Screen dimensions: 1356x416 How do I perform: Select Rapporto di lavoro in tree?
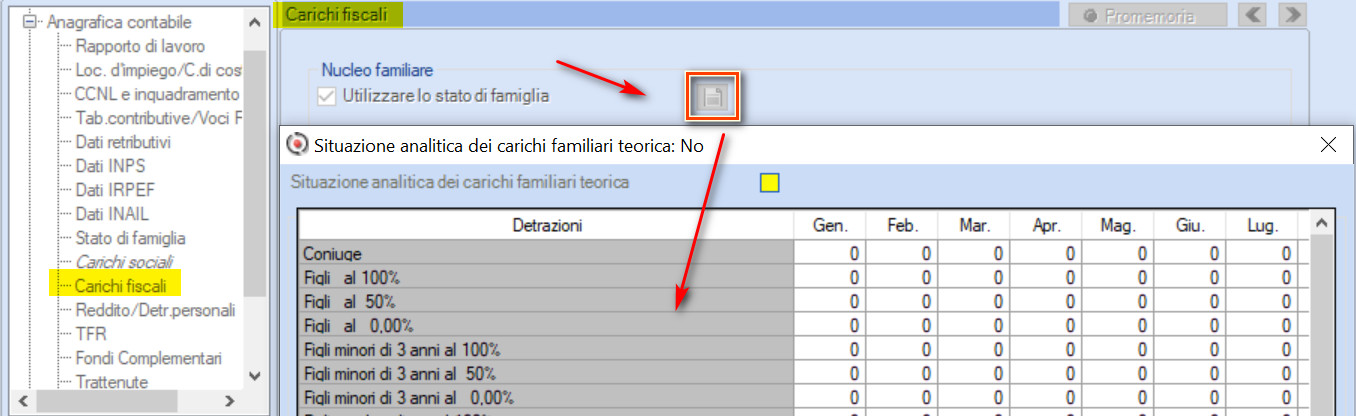pyautogui.click(x=140, y=46)
